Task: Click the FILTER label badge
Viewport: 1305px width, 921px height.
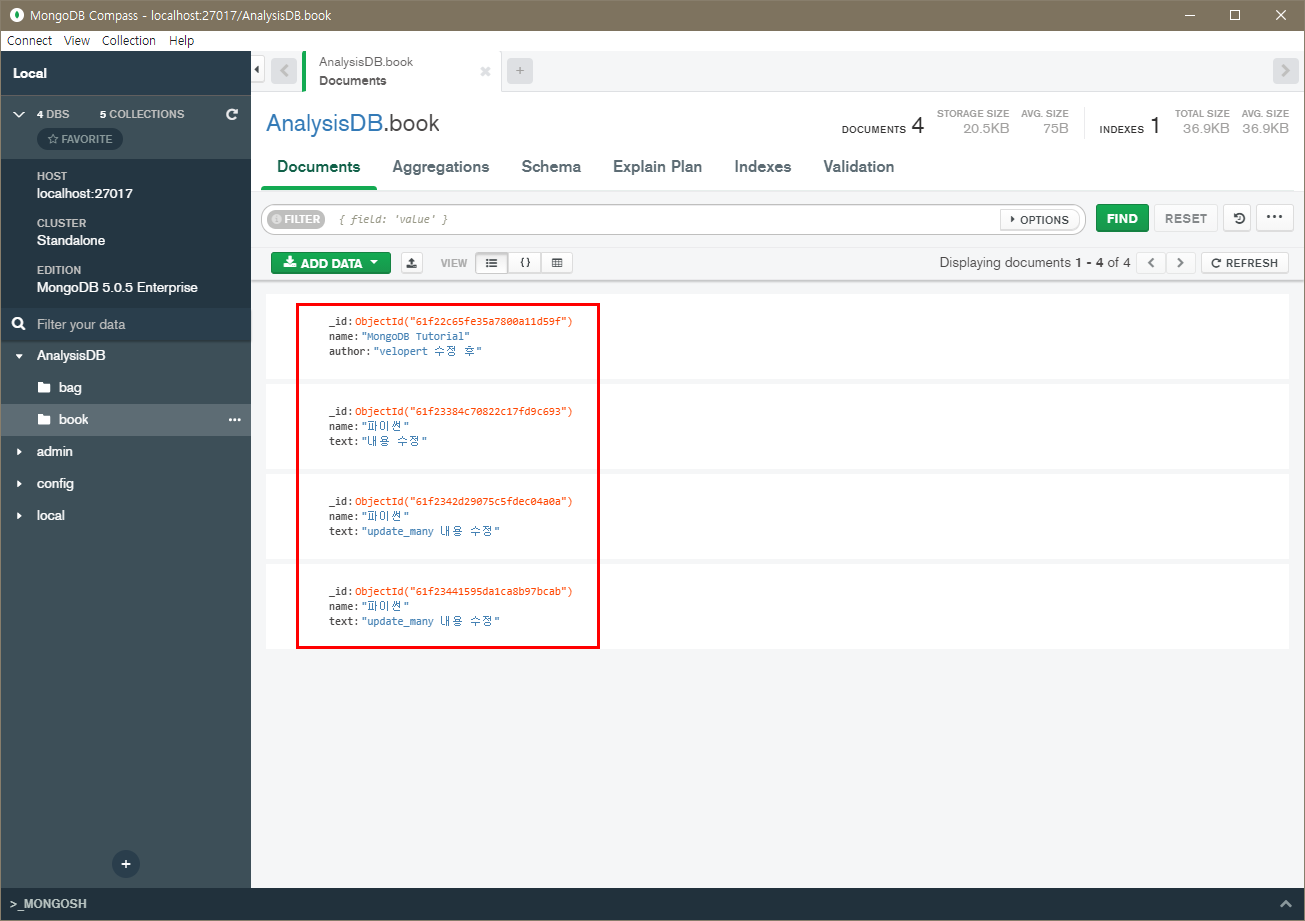Action: 296,219
